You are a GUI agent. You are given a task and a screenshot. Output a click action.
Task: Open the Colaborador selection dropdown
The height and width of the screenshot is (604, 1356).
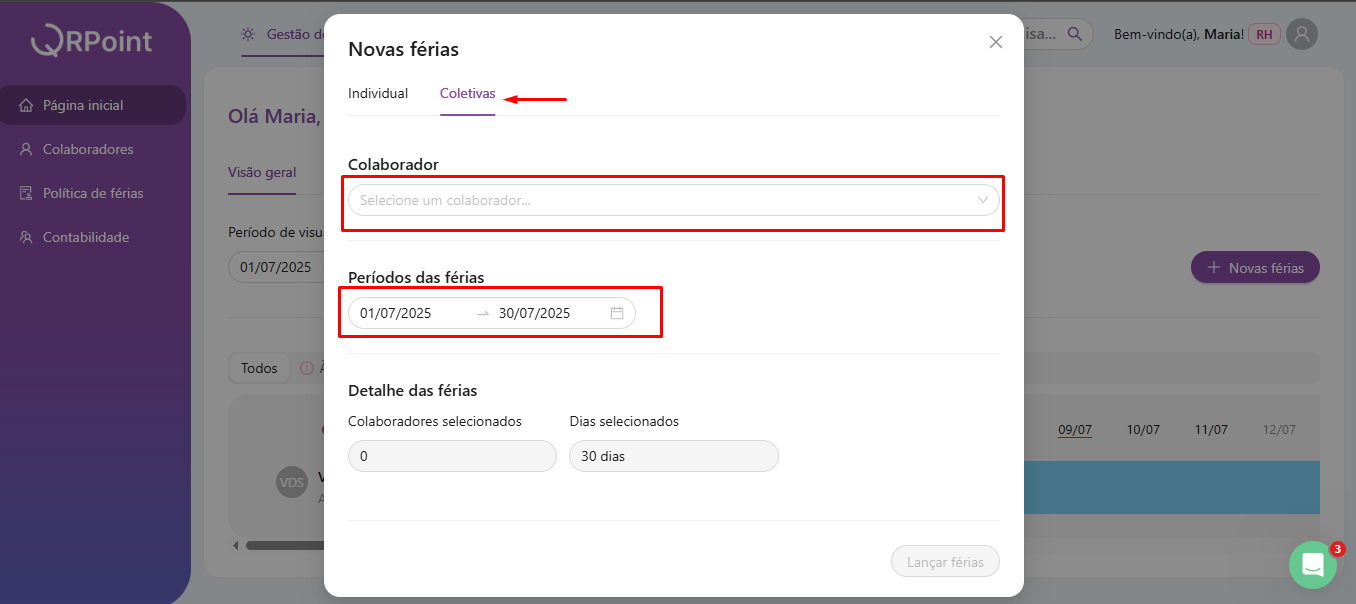point(660,200)
